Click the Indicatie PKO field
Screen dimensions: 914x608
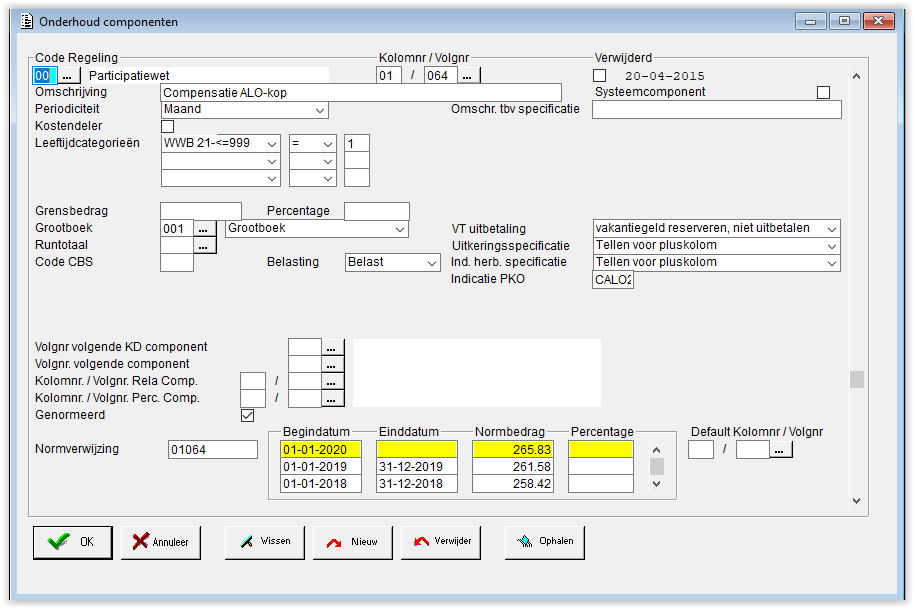(x=613, y=280)
